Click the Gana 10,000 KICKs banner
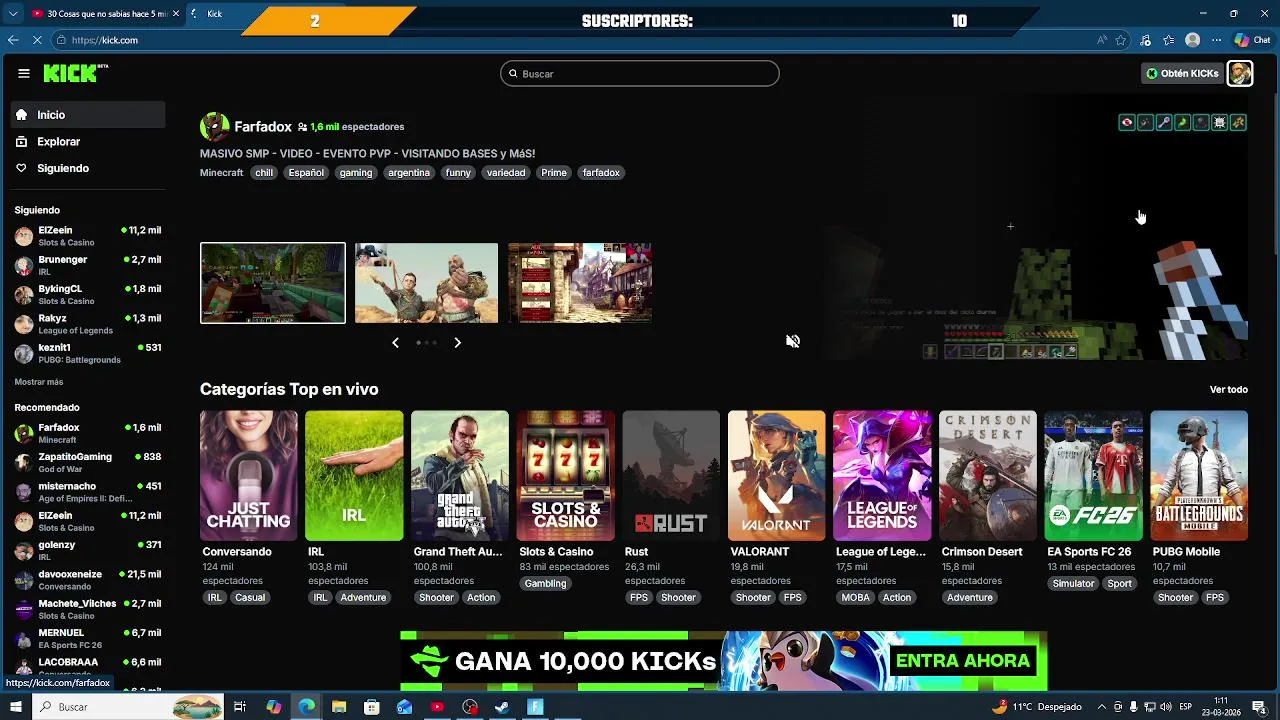 (x=723, y=661)
